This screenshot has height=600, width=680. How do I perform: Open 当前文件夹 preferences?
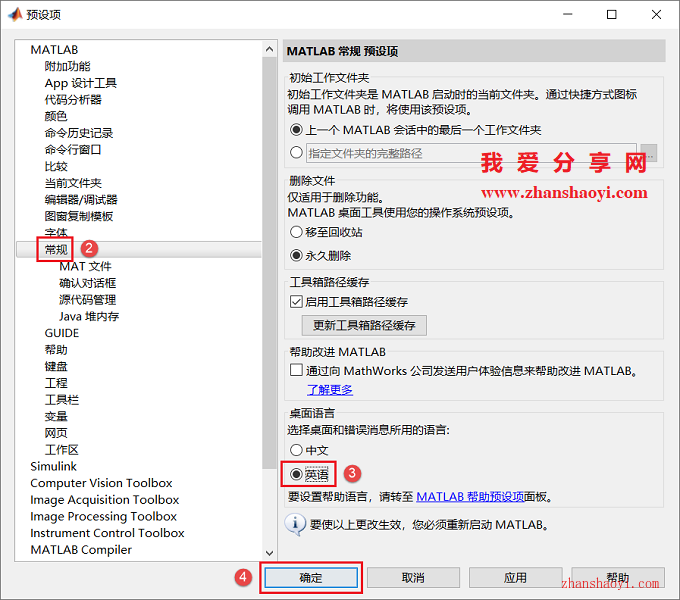[73, 183]
